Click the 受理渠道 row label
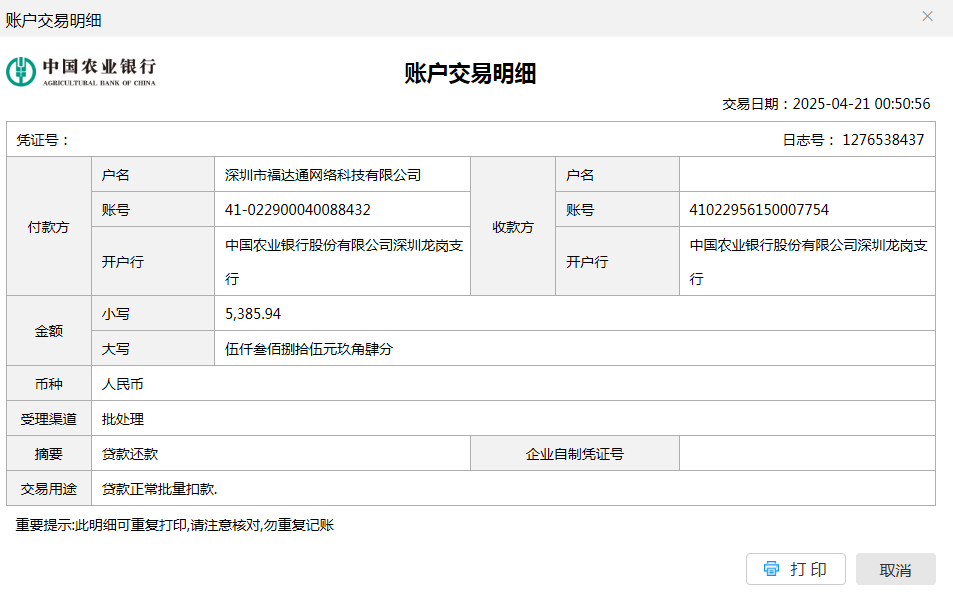 (x=49, y=419)
